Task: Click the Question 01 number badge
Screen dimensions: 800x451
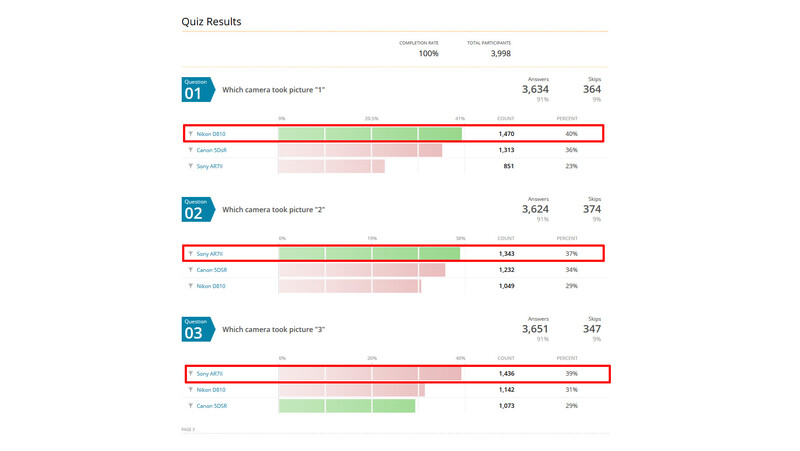Action: [x=198, y=90]
